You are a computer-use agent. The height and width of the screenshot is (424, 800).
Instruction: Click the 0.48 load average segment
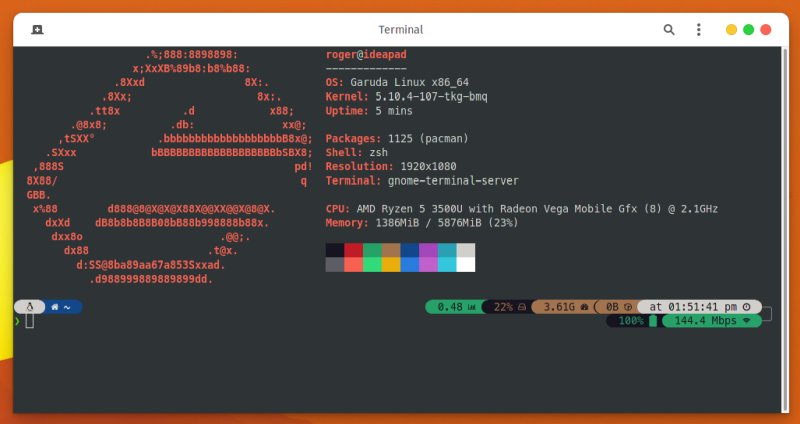tap(455, 307)
